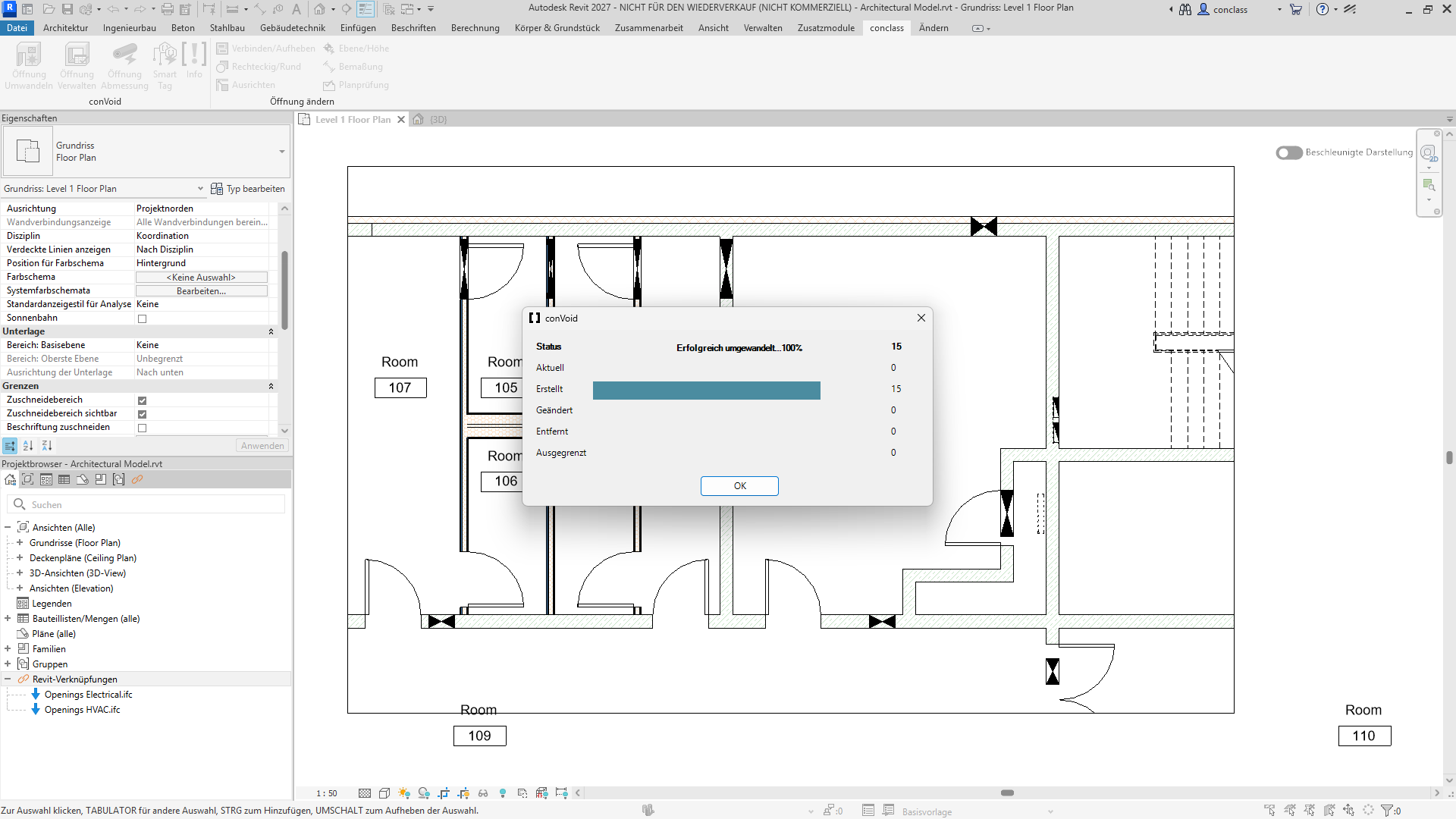Expand the Familien tree node

coord(8,649)
